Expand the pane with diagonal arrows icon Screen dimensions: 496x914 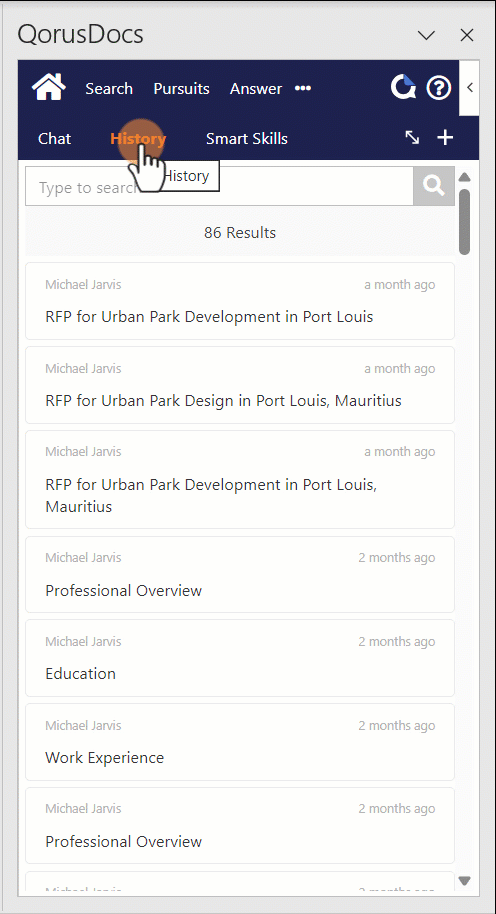412,138
